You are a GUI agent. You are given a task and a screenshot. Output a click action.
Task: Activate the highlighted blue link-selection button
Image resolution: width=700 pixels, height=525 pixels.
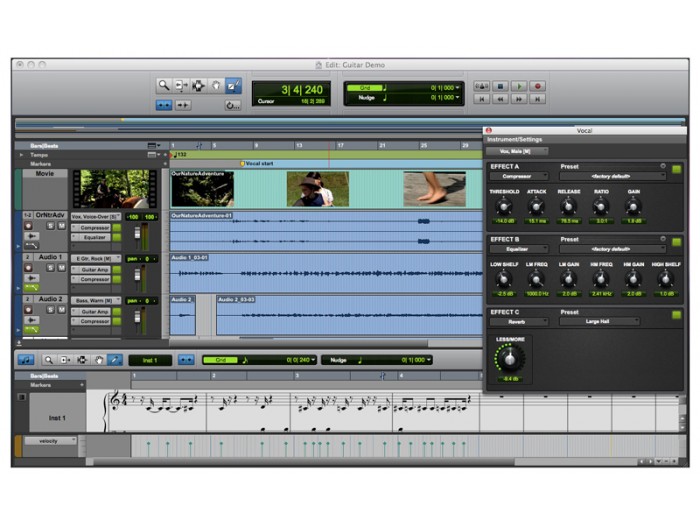164,105
